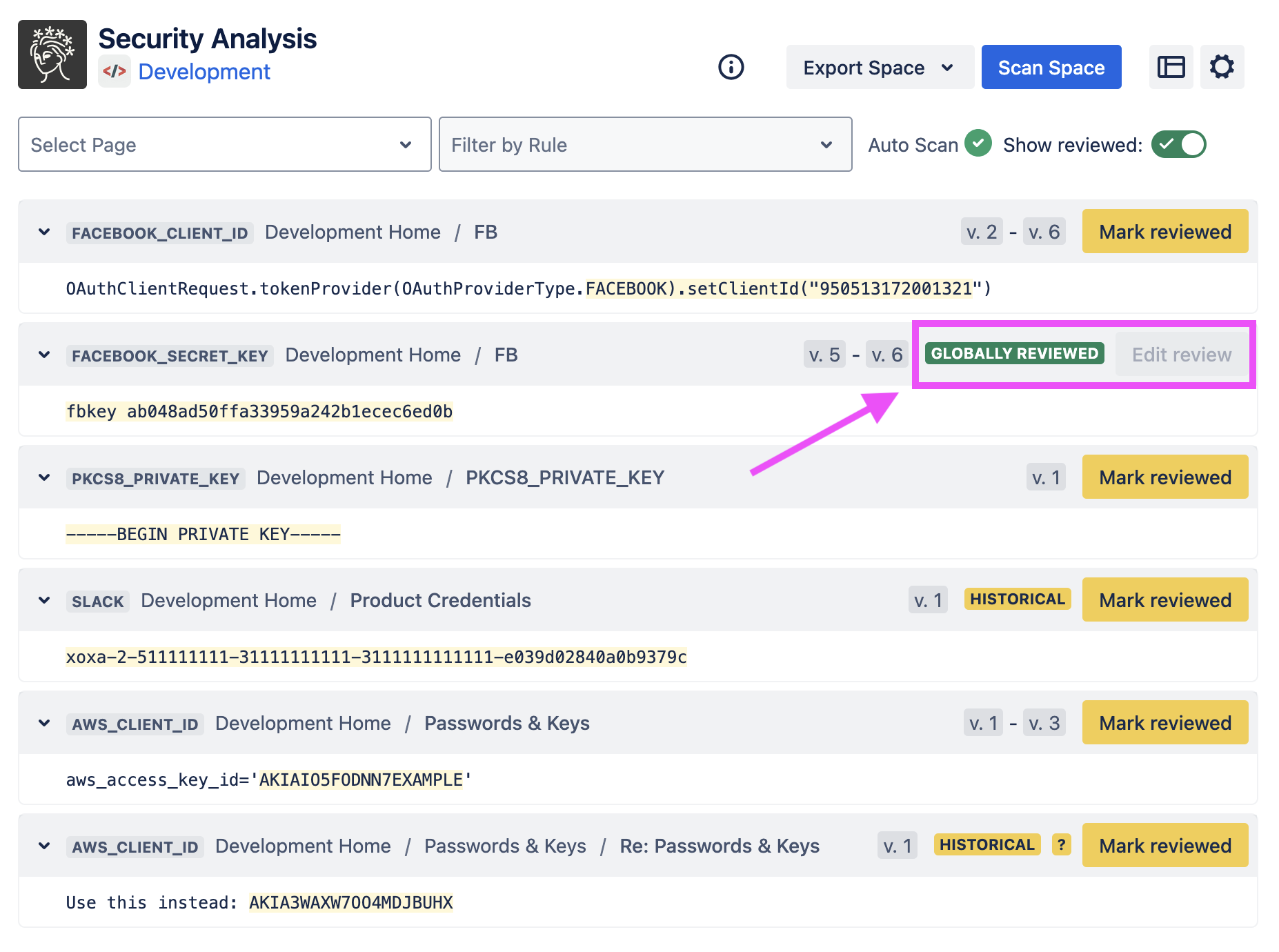Open the Select Page dropdown
Image resolution: width=1279 pixels, height=952 pixels.
[224, 144]
